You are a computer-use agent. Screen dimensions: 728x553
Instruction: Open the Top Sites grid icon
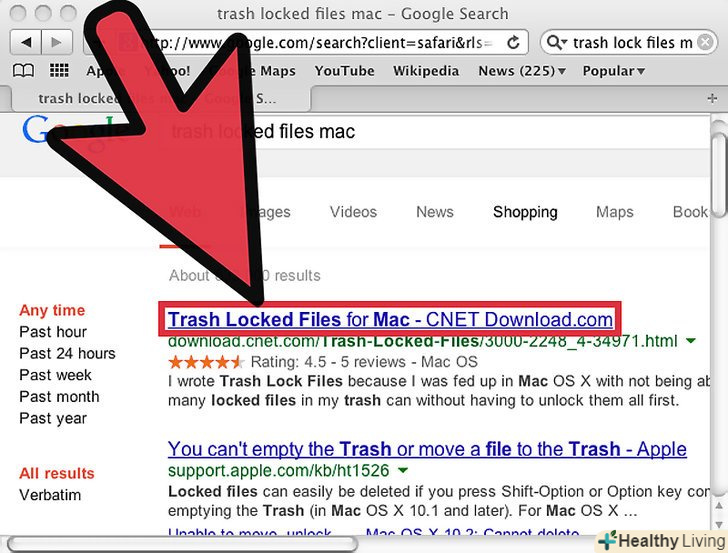click(59, 71)
